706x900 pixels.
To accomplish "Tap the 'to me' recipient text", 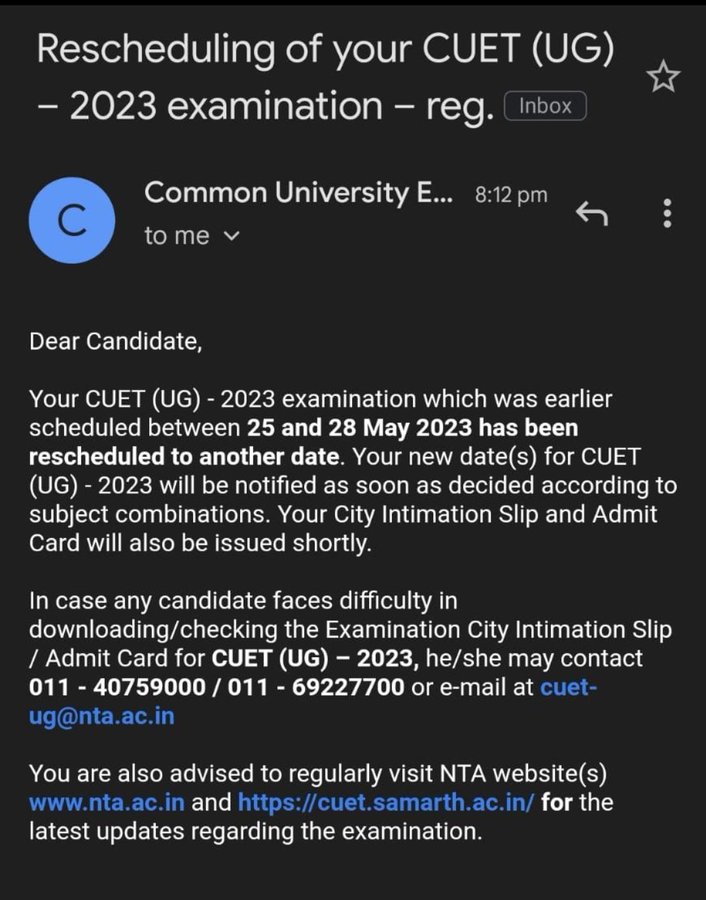I will click(x=177, y=237).
